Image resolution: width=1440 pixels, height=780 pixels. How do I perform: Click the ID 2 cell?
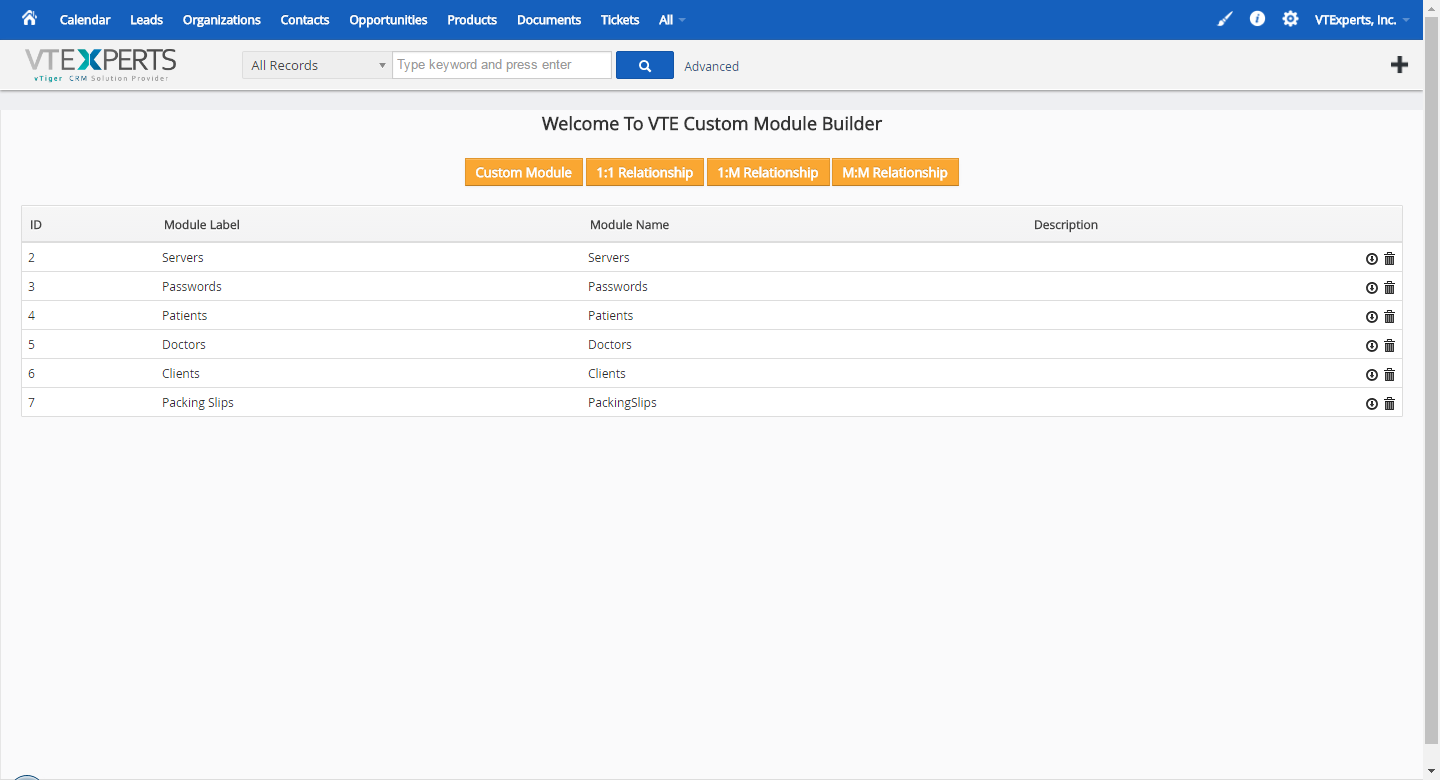pyautogui.click(x=32, y=258)
